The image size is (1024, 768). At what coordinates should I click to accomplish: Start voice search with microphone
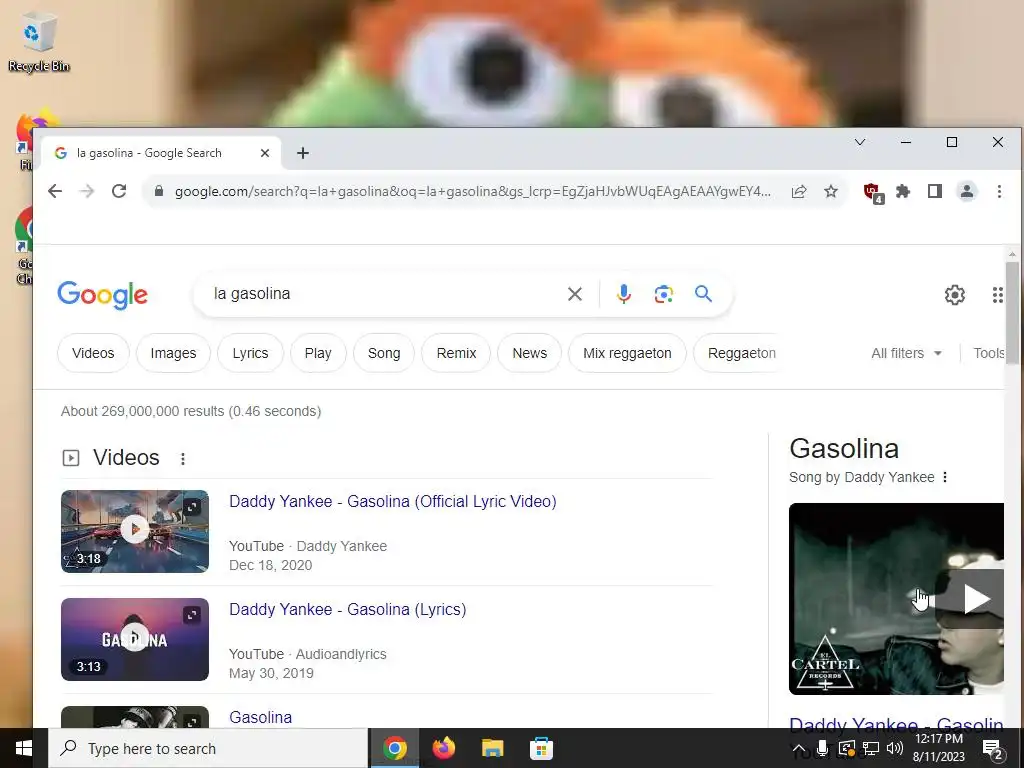click(x=624, y=294)
